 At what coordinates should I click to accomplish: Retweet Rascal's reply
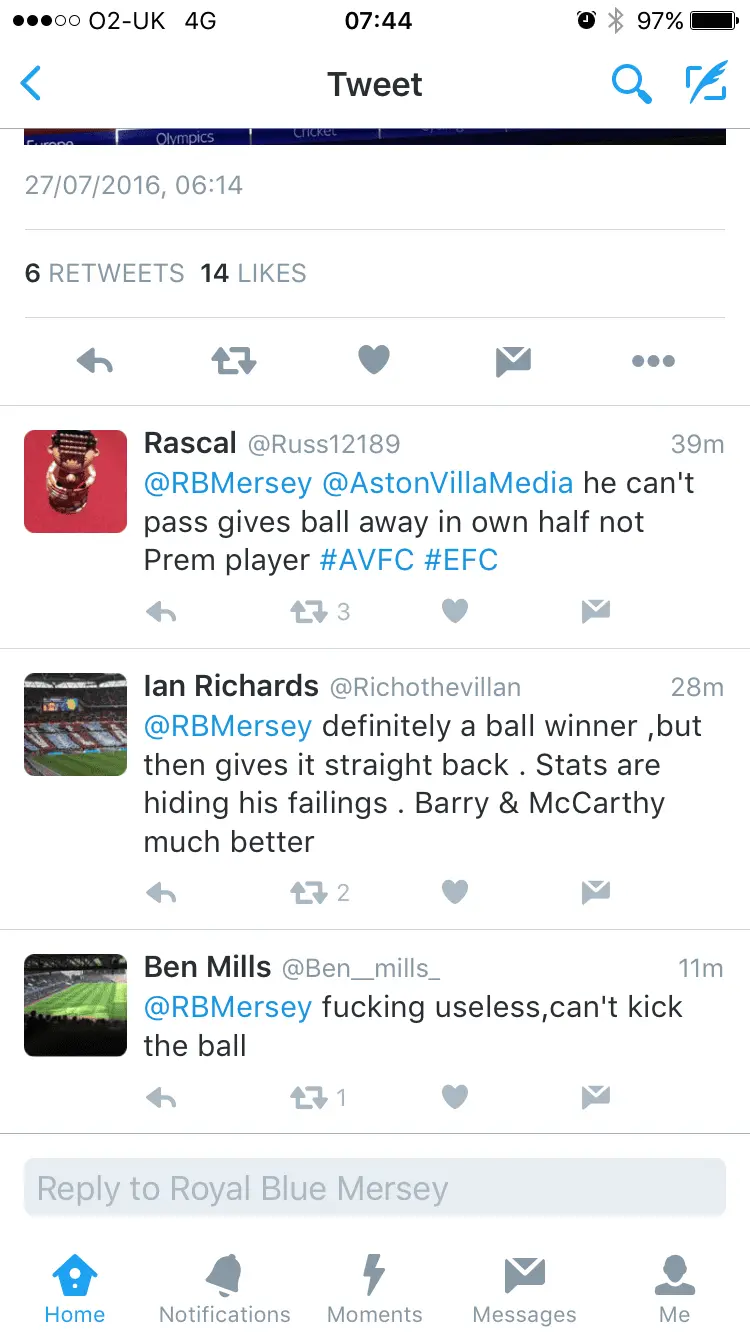pyautogui.click(x=310, y=611)
